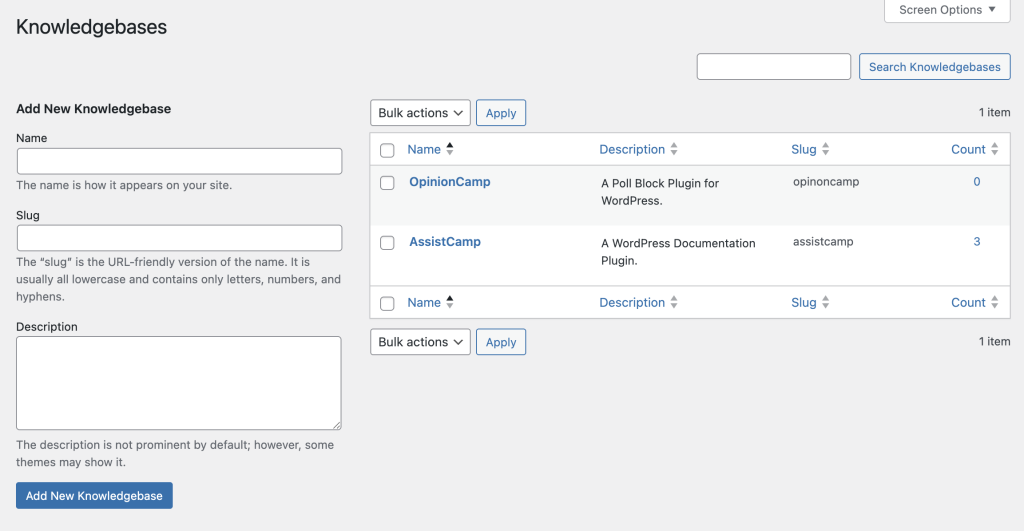Screen dimensions: 1024x531
Task: Click sort arrows beside Count column header
Action: [x=995, y=149]
